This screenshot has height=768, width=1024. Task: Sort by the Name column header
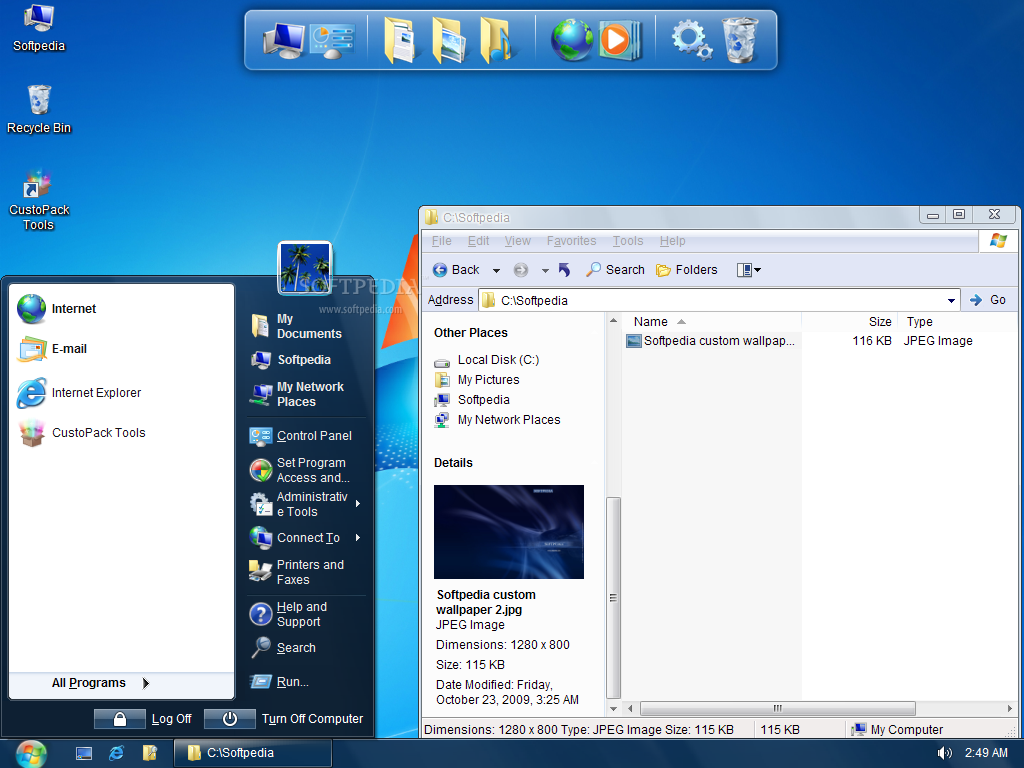(x=712, y=321)
